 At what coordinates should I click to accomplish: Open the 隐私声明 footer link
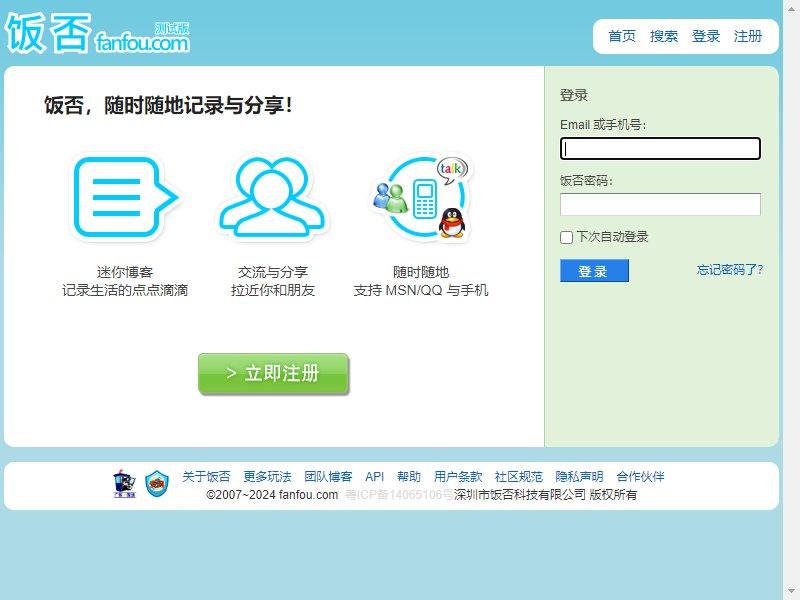579,477
